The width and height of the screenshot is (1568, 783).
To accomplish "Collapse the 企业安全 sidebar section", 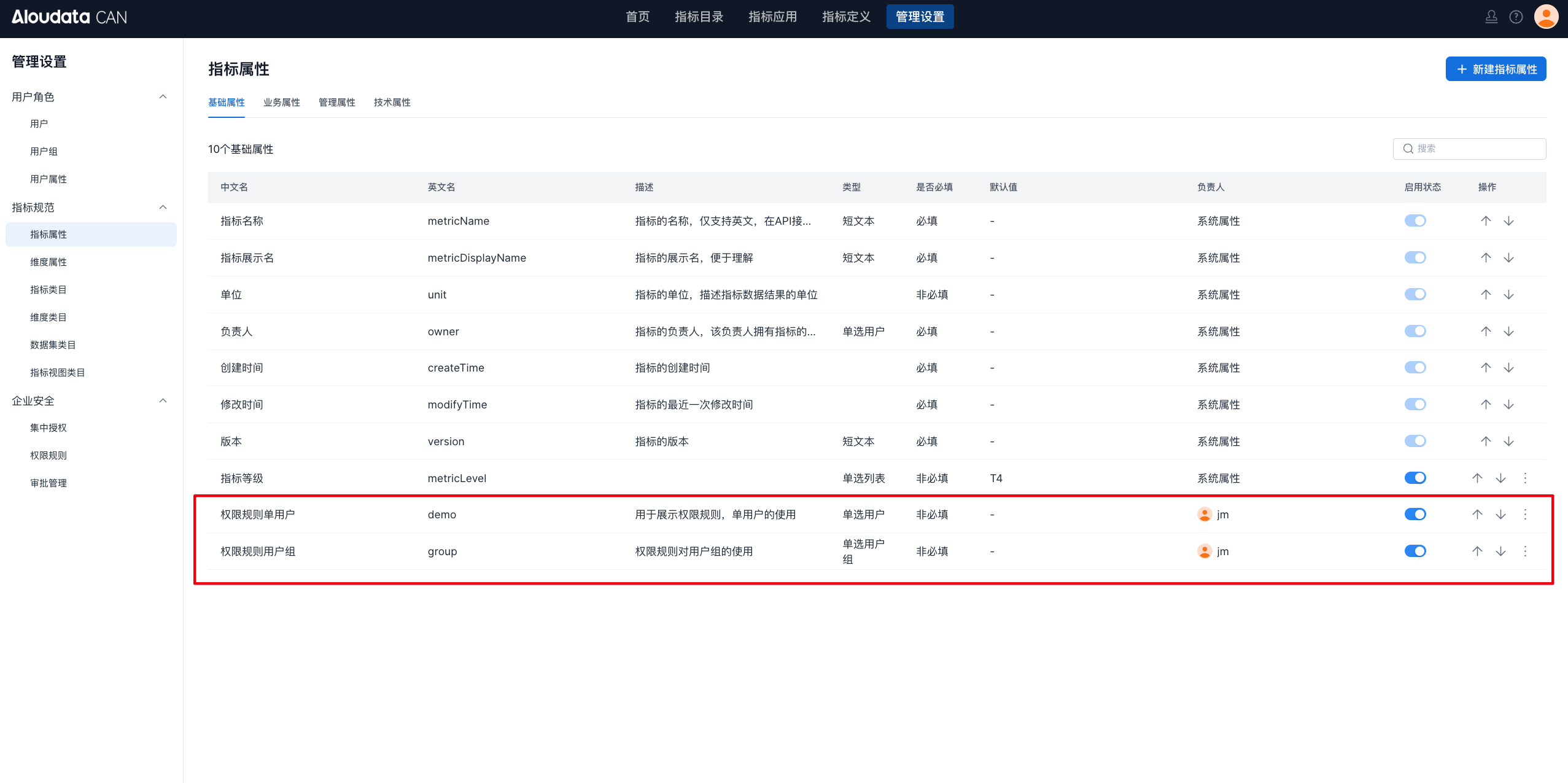I will [x=163, y=401].
